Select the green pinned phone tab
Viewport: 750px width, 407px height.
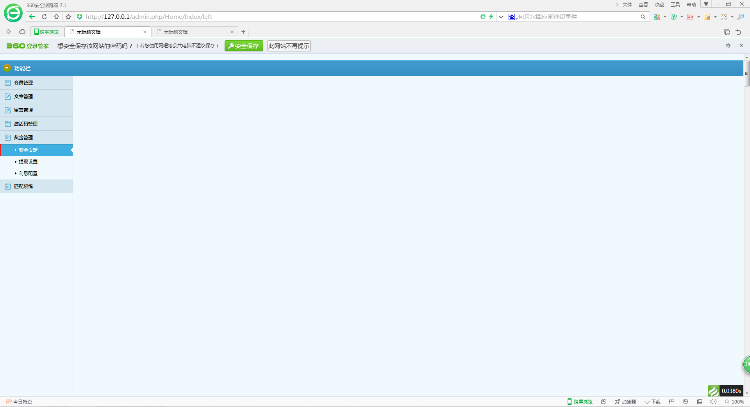(x=47, y=32)
